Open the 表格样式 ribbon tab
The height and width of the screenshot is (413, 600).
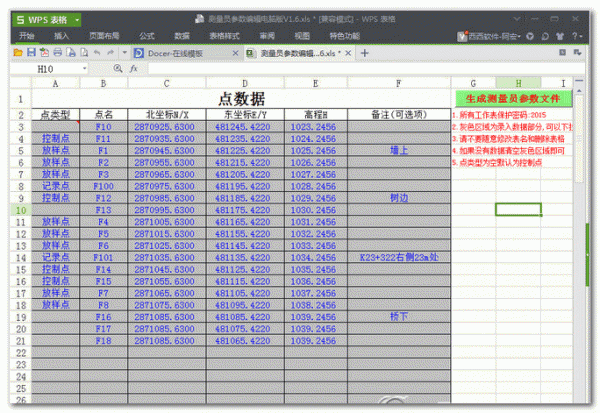(224, 36)
